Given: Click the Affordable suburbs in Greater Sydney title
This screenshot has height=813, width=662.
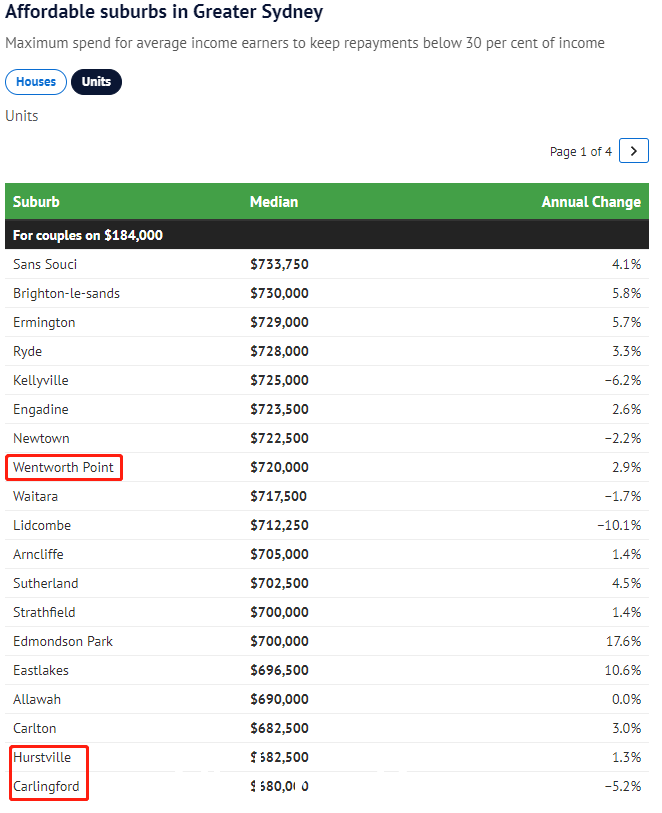Looking at the screenshot, I should coord(164,11).
